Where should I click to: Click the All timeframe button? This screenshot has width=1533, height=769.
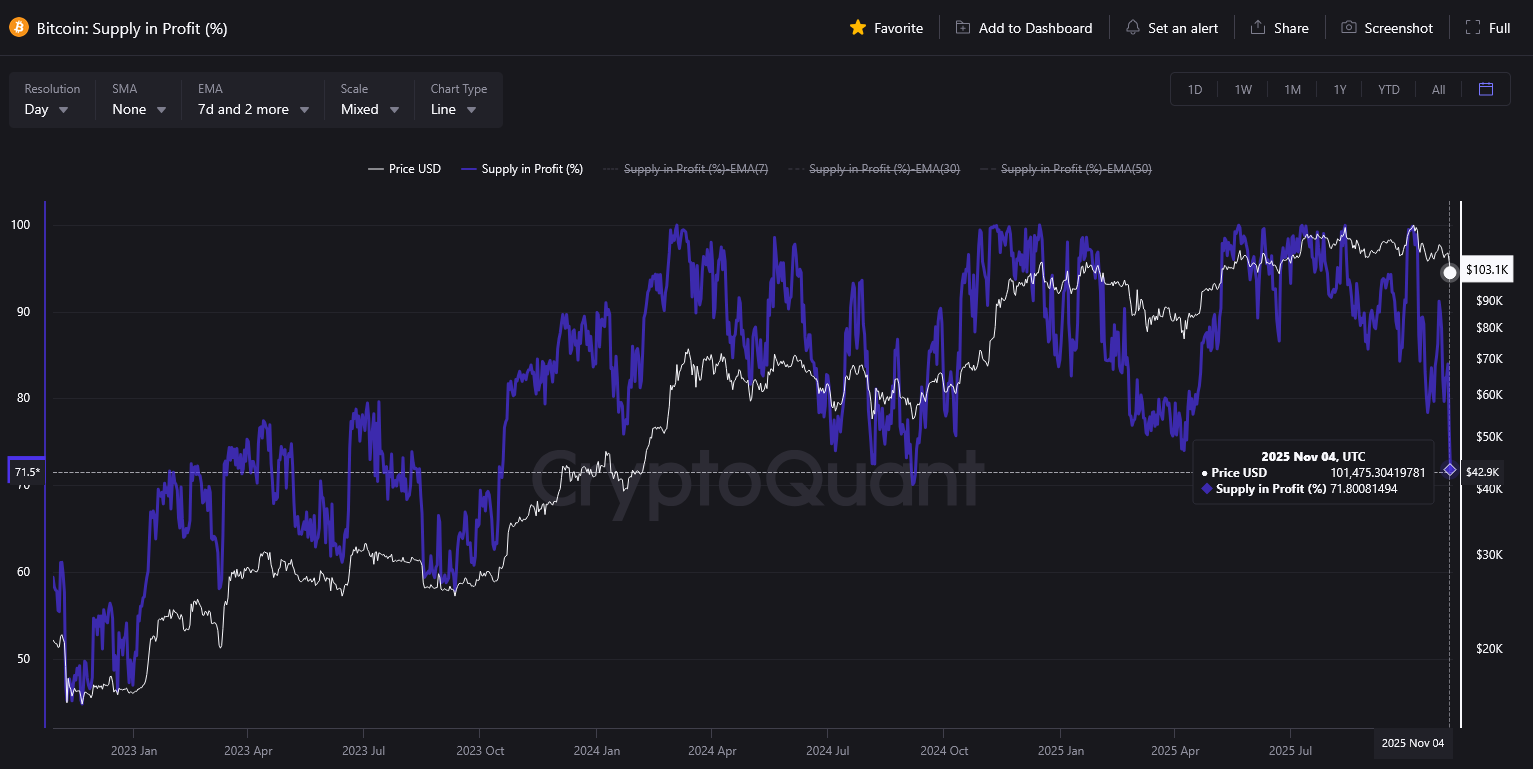pos(1438,89)
